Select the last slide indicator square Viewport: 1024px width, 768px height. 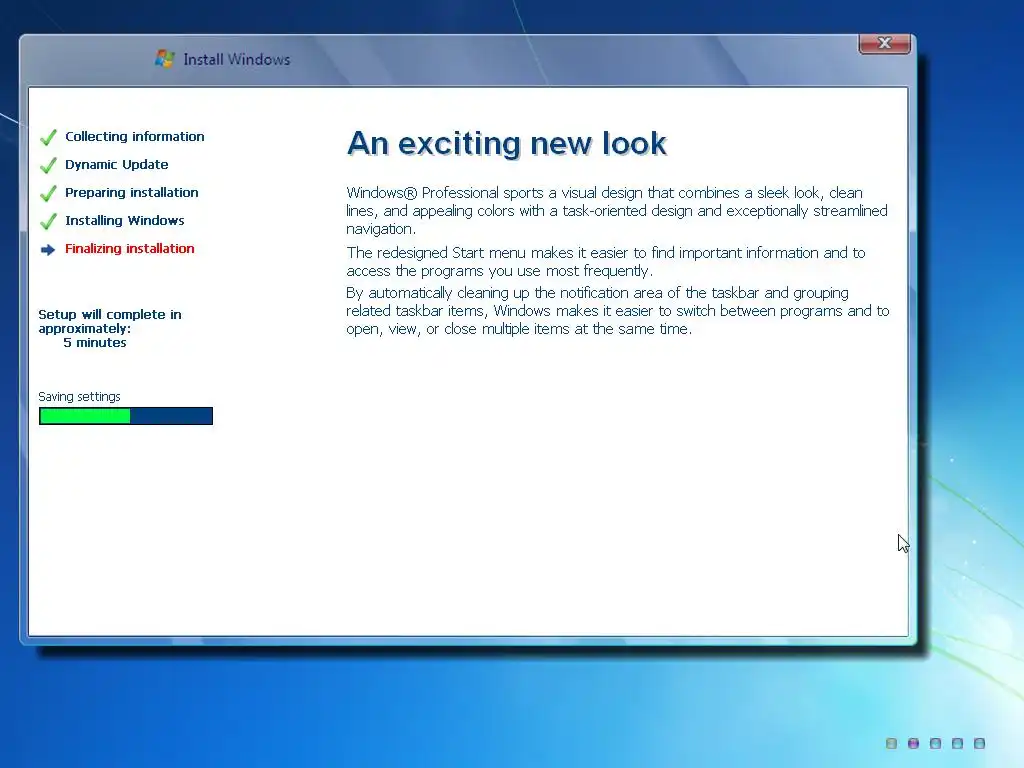(x=979, y=743)
